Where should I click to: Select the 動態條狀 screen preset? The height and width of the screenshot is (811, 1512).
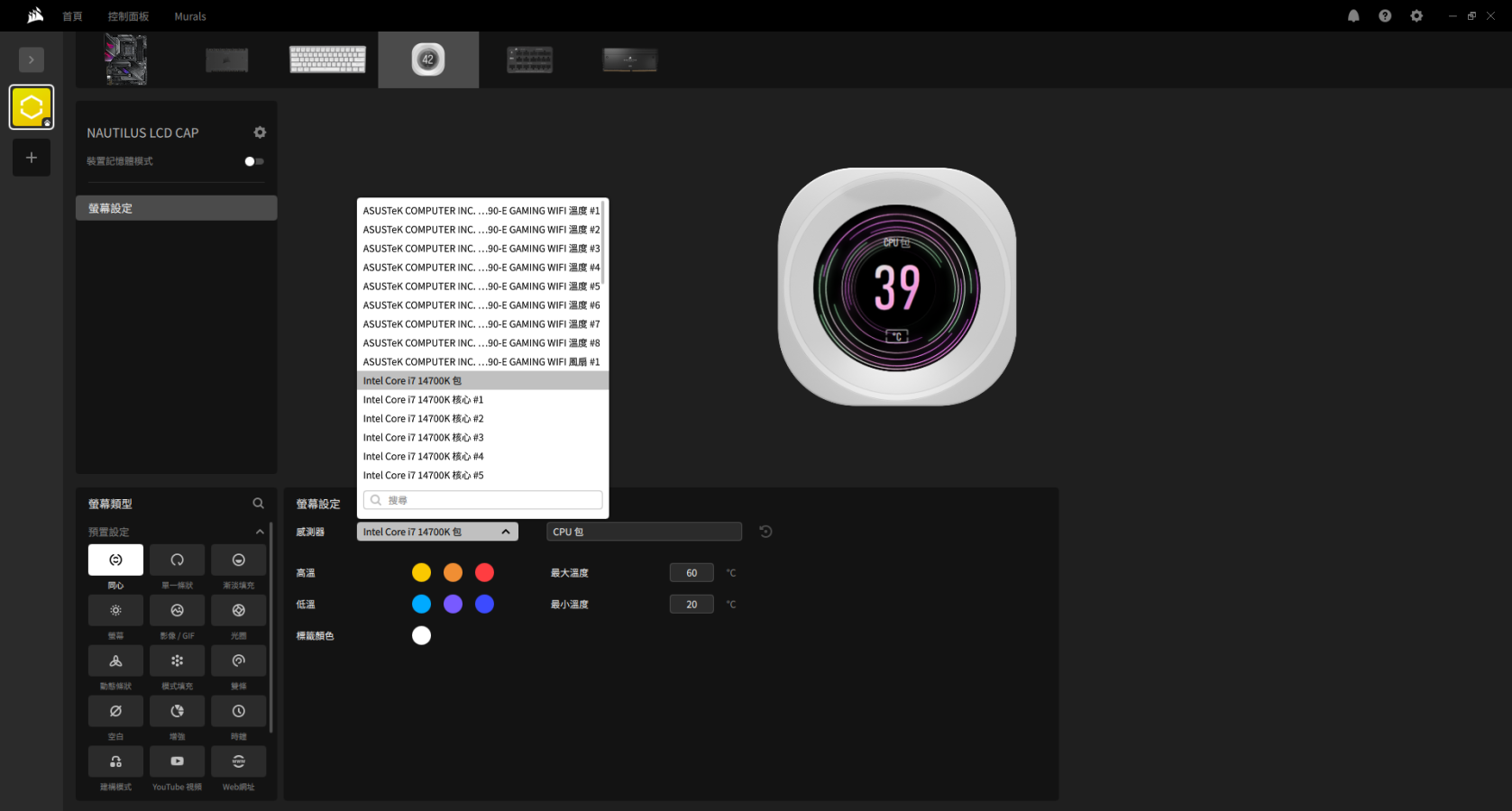click(115, 661)
